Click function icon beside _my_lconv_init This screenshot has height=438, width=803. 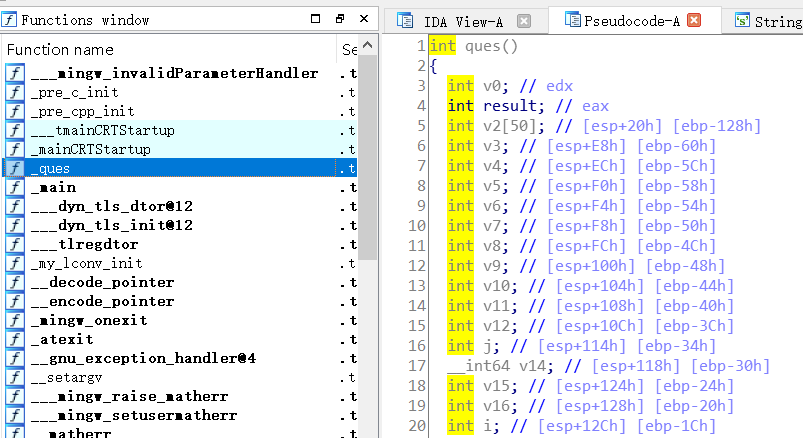tap(15, 263)
